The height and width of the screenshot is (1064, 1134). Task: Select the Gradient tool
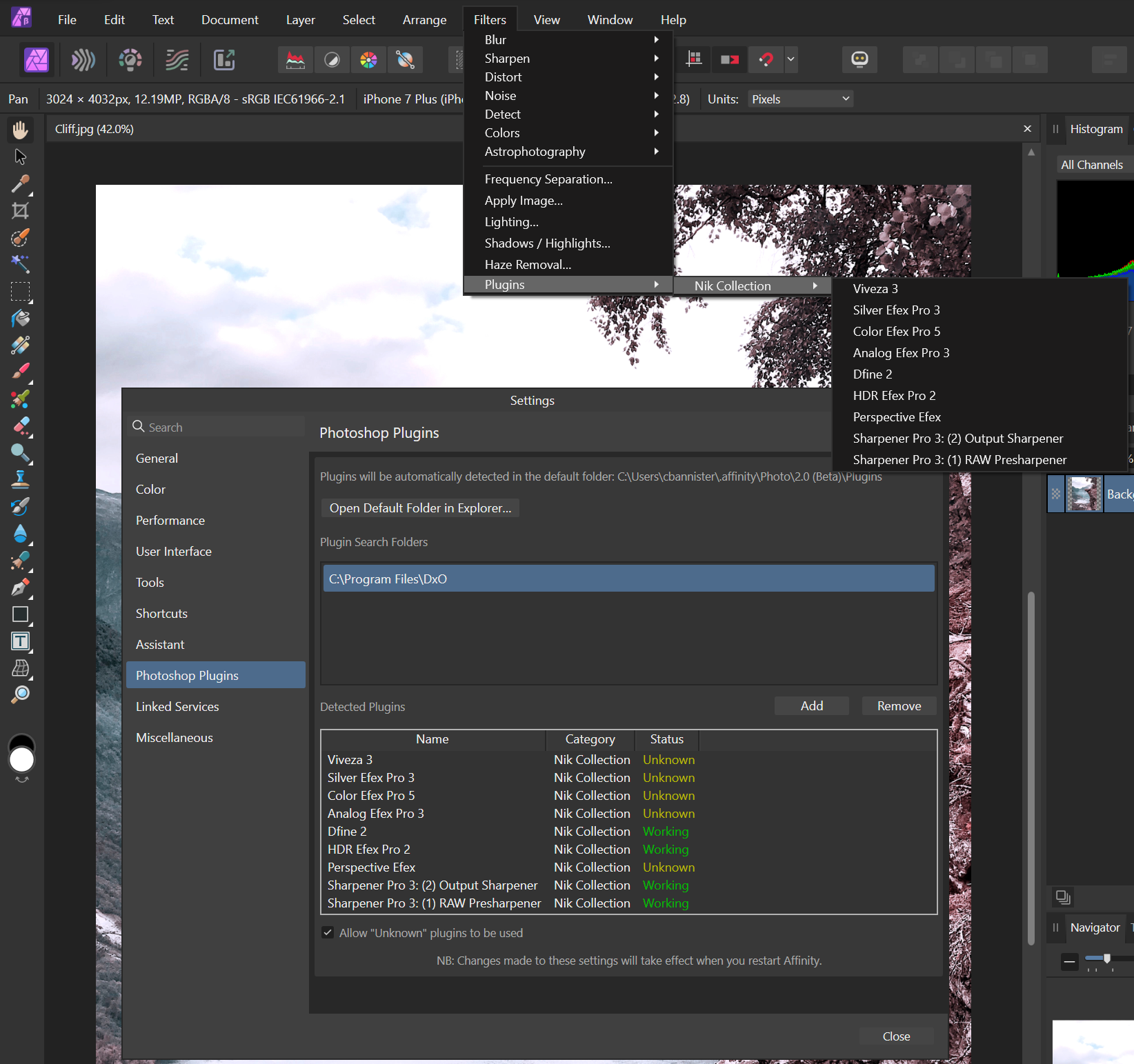click(21, 345)
